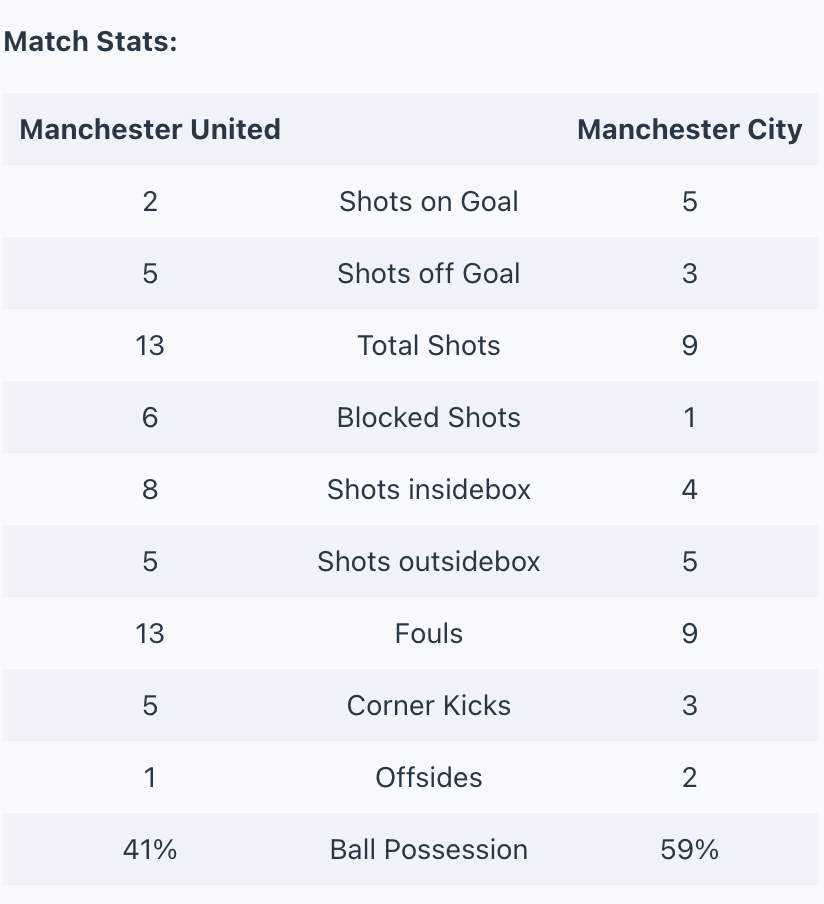This screenshot has width=824, height=904.
Task: Select Manchester United's Blocked Shots value 6
Action: pyautogui.click(x=150, y=417)
